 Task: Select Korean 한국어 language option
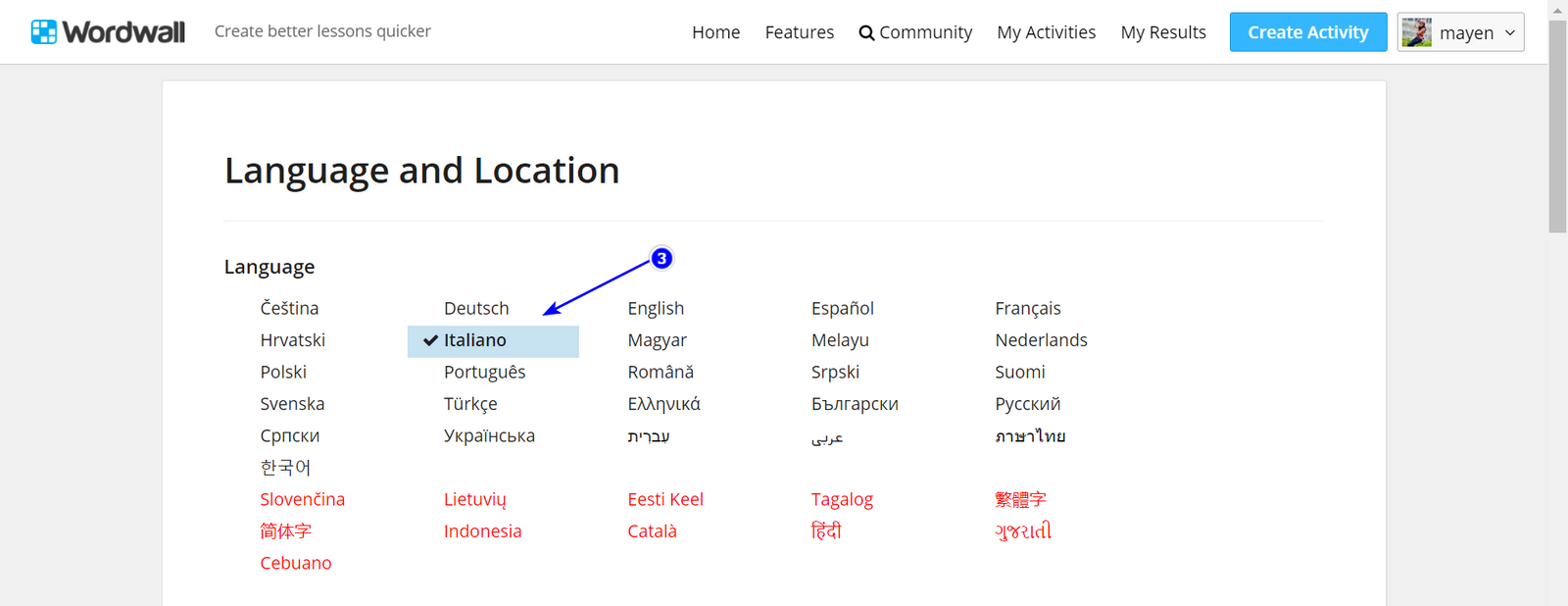(285, 468)
